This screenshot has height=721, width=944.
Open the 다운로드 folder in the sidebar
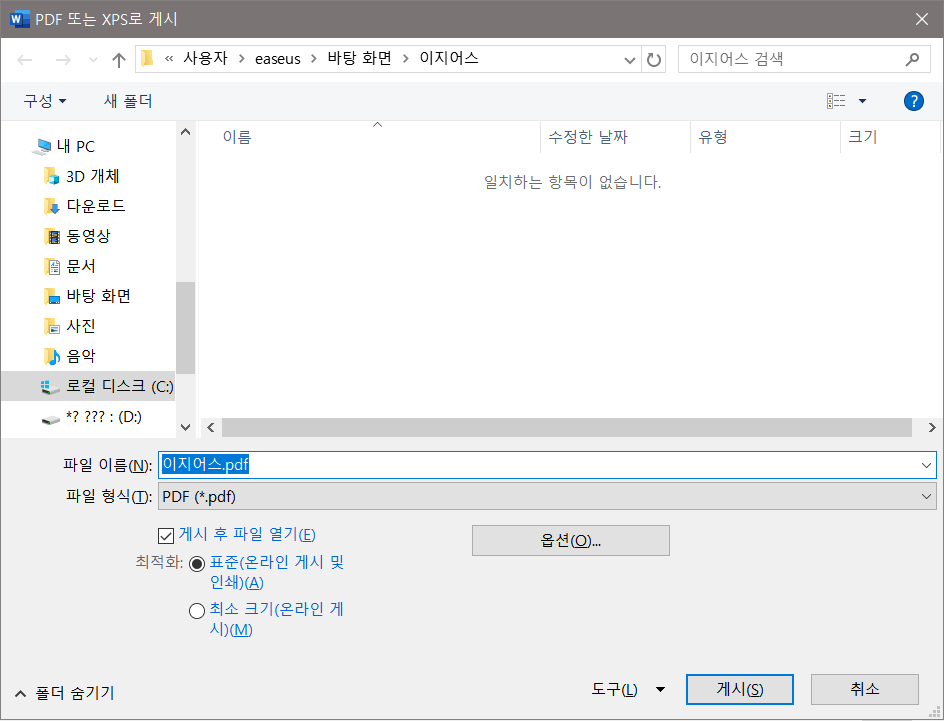[95, 206]
